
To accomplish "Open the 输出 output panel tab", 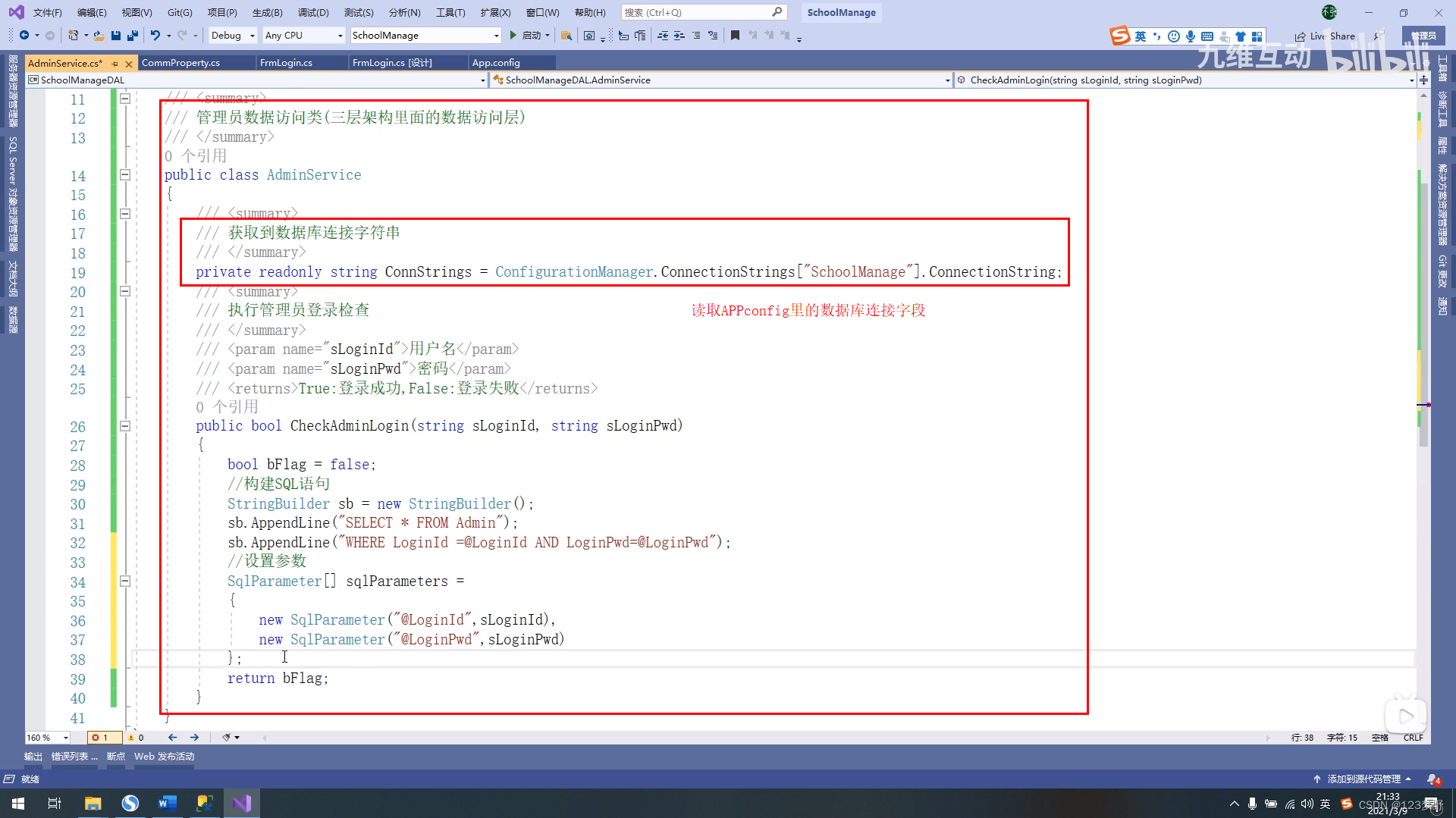I will click(33, 756).
